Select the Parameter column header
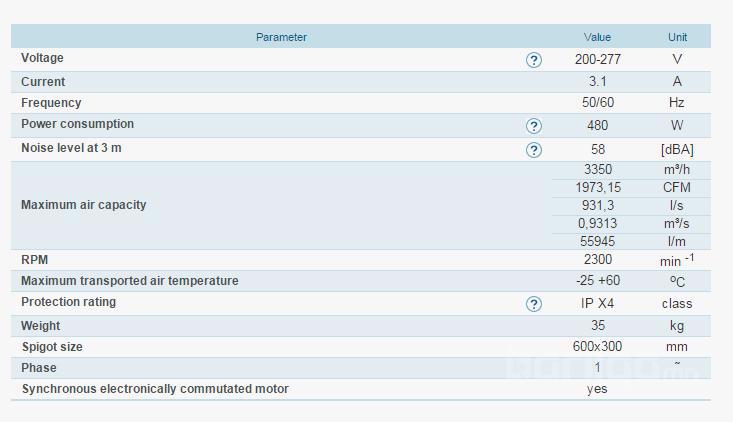 click(281, 37)
